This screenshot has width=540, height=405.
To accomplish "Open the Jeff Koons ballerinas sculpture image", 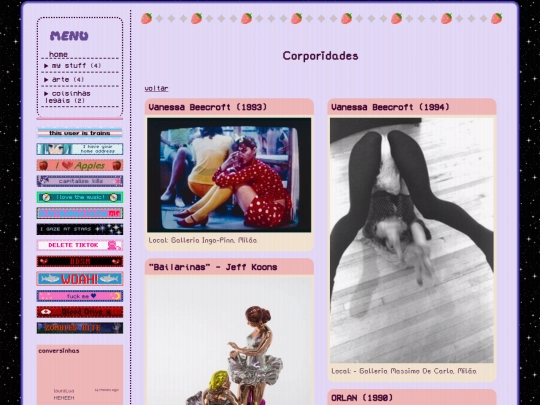I will [229, 340].
